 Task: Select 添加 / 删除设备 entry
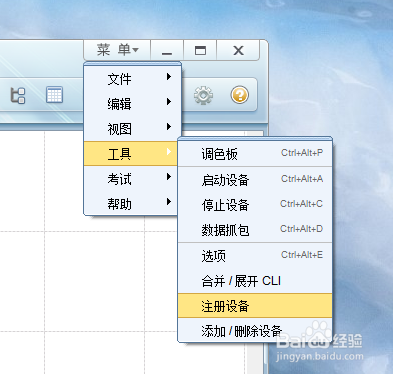[x=255, y=330]
